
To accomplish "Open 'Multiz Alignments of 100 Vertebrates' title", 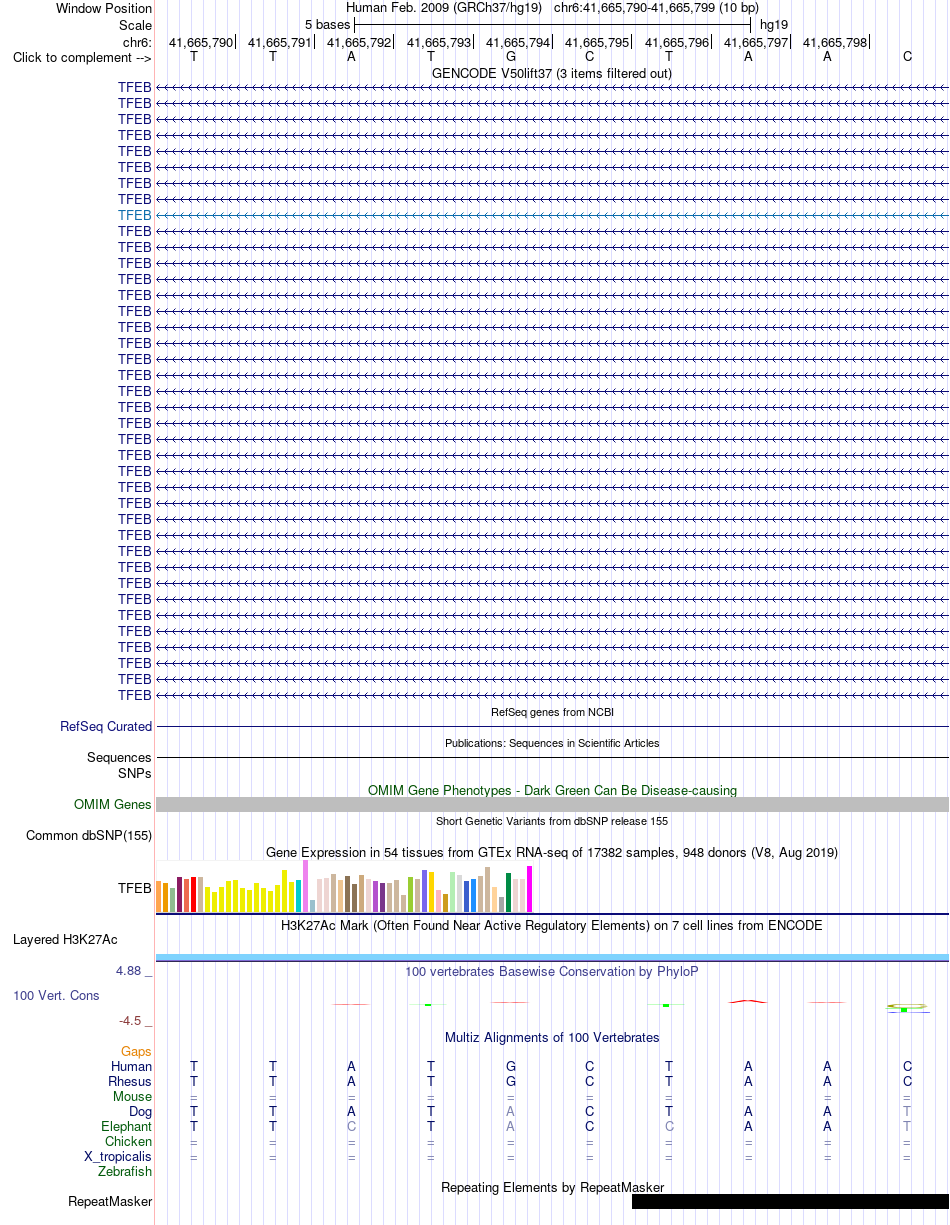I will coord(552,1037).
